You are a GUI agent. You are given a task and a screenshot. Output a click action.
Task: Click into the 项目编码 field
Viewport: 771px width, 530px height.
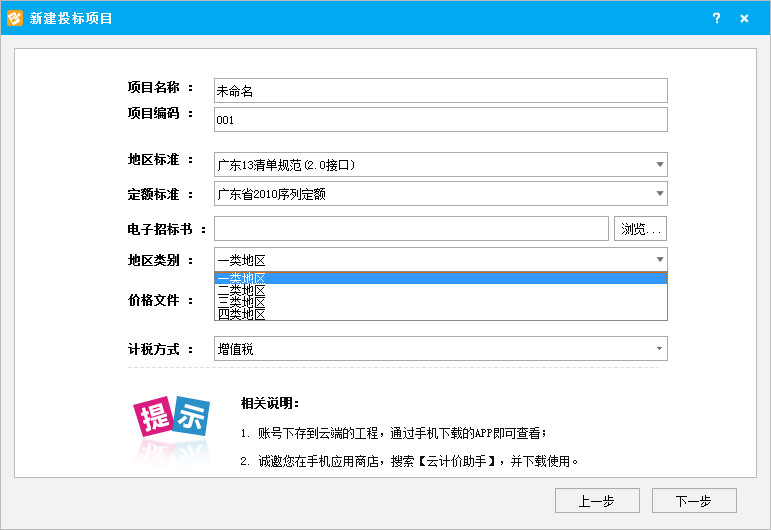[440, 120]
